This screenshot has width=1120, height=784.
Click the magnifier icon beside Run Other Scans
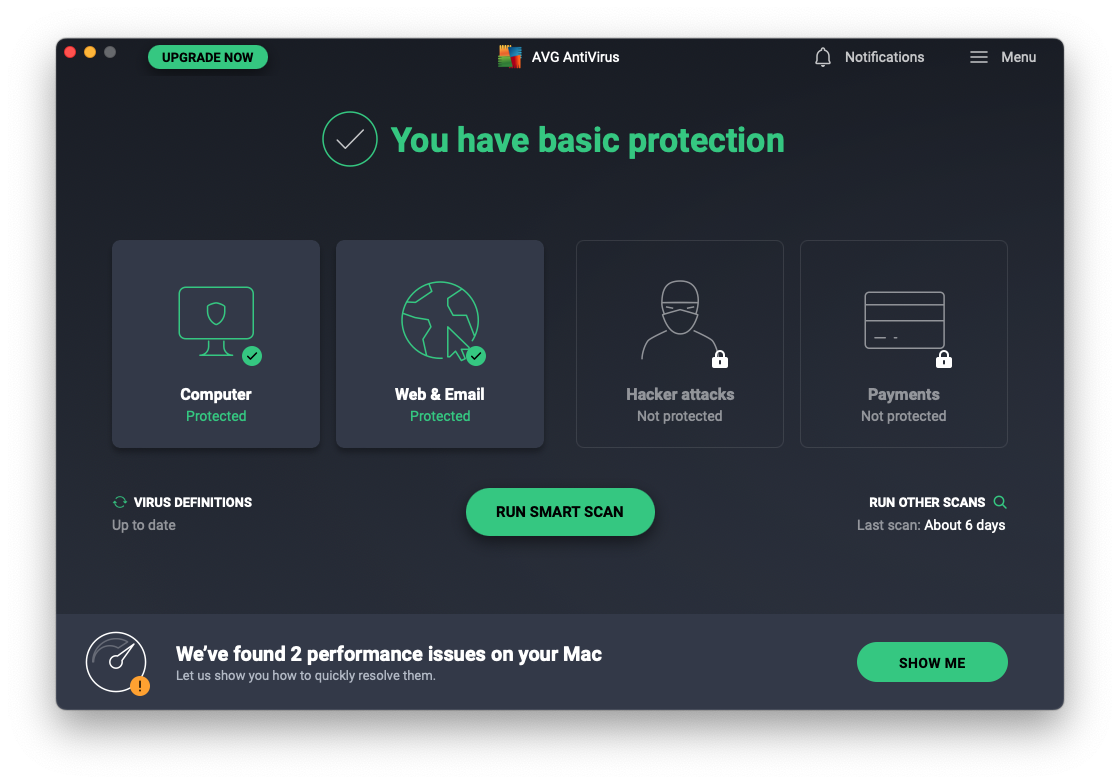tap(1000, 502)
